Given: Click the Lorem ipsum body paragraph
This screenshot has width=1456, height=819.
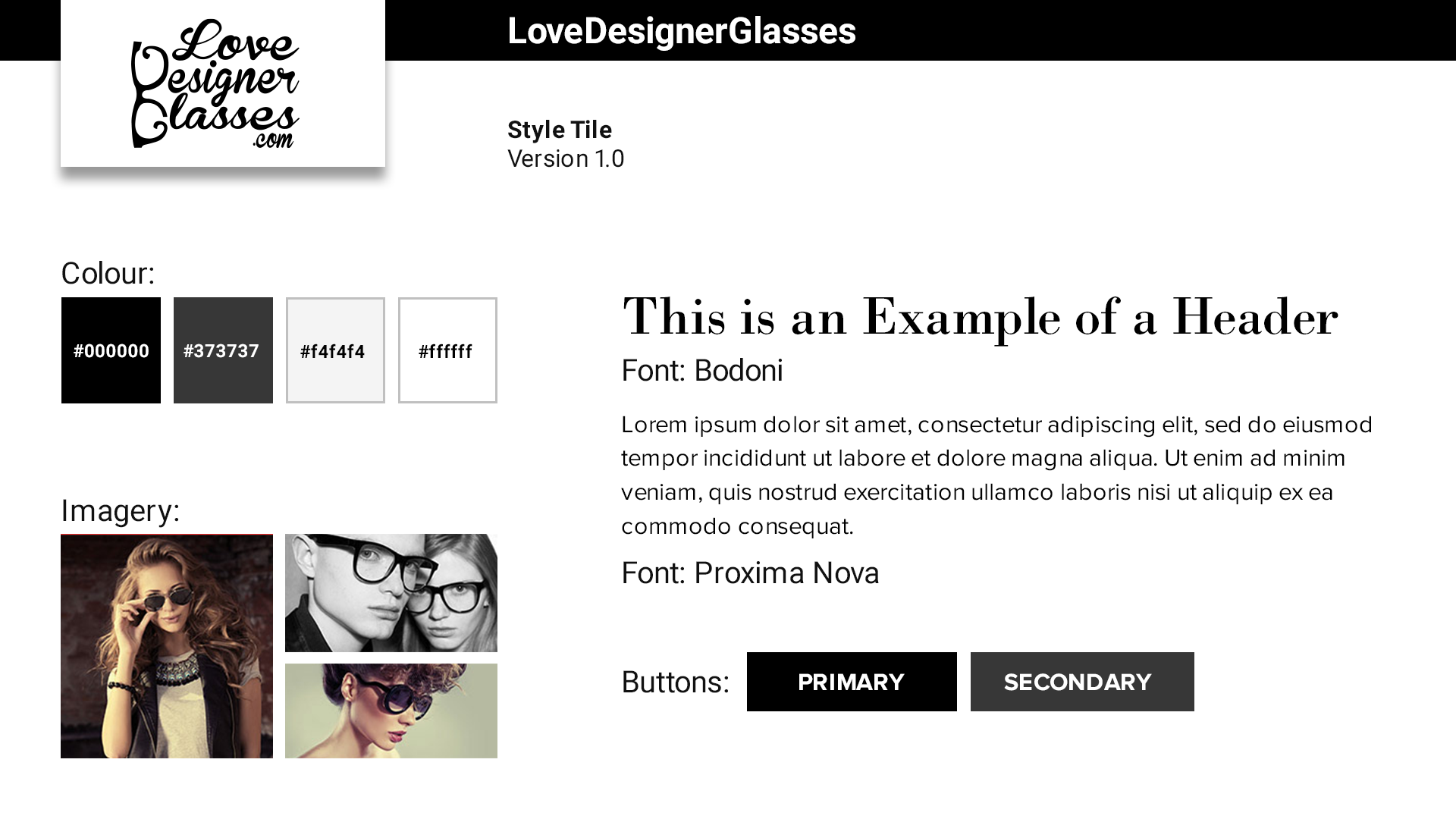Looking at the screenshot, I should (x=997, y=475).
